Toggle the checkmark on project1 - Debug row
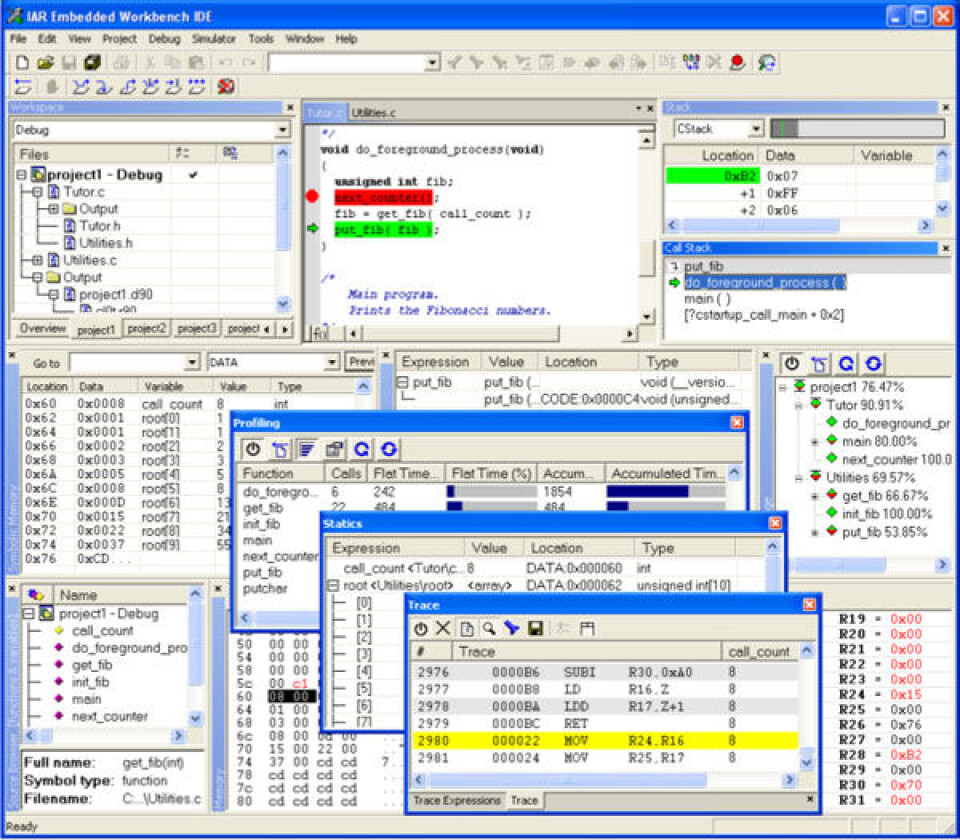Image resolution: width=960 pixels, height=840 pixels. (193, 175)
